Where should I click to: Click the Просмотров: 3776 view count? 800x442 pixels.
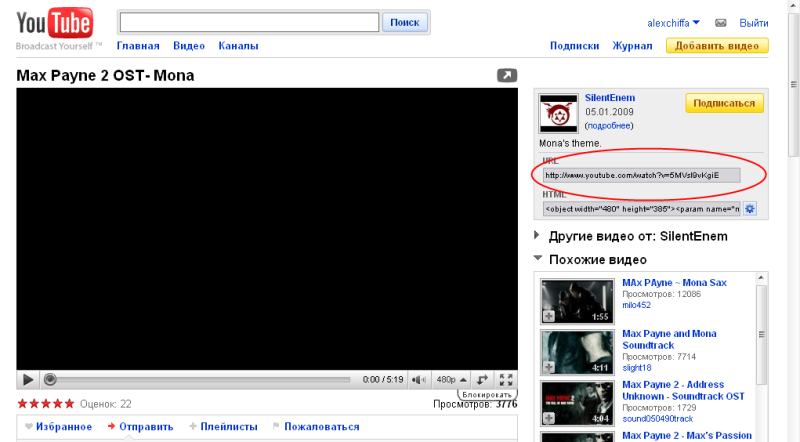[x=475, y=404]
